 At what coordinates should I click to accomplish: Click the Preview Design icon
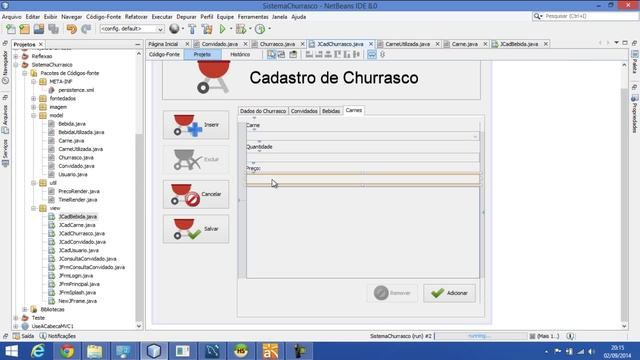293,54
